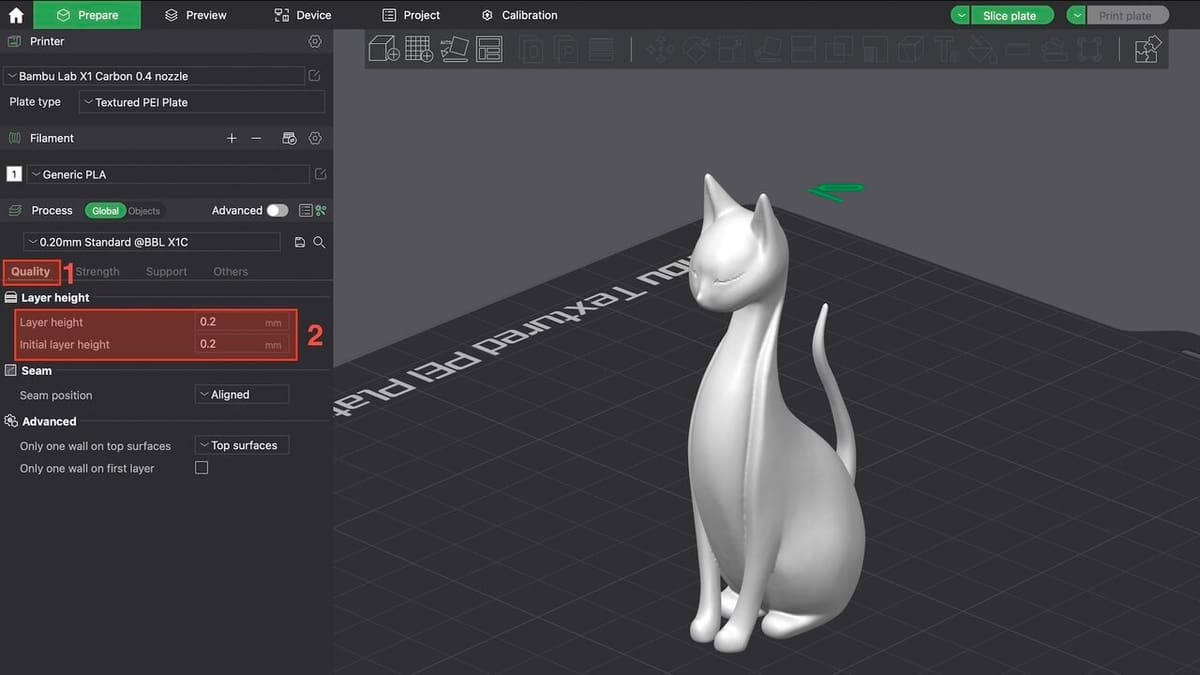Switch to the Device tab

(x=303, y=15)
